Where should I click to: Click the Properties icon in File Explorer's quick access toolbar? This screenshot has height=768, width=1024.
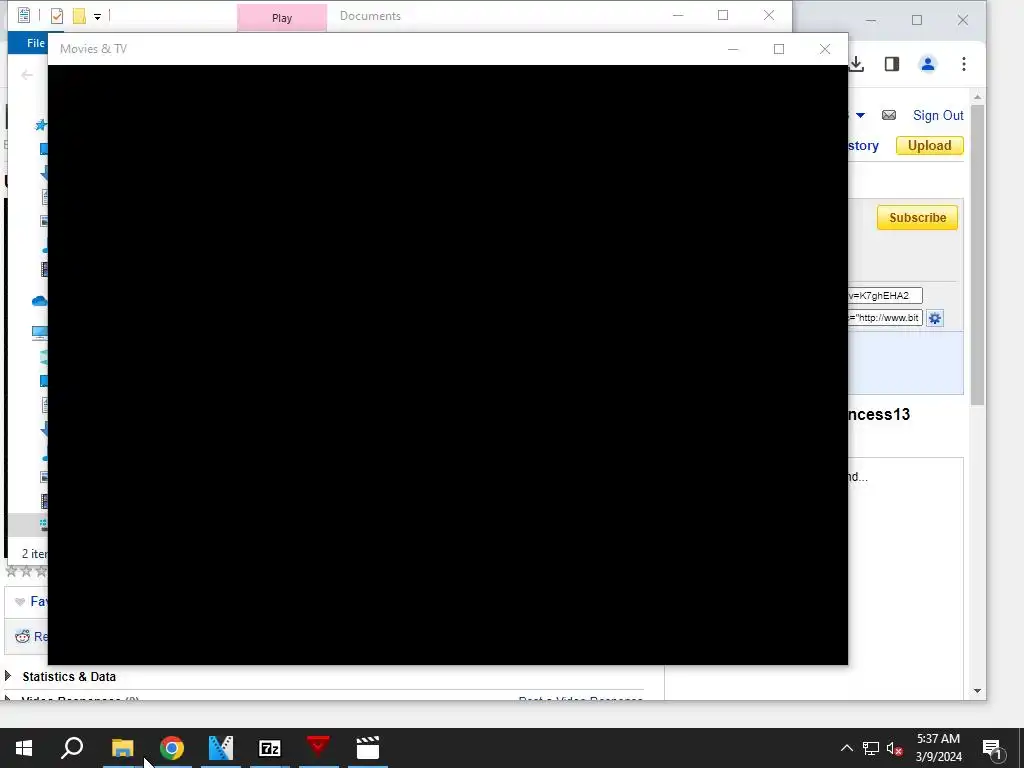24,15
